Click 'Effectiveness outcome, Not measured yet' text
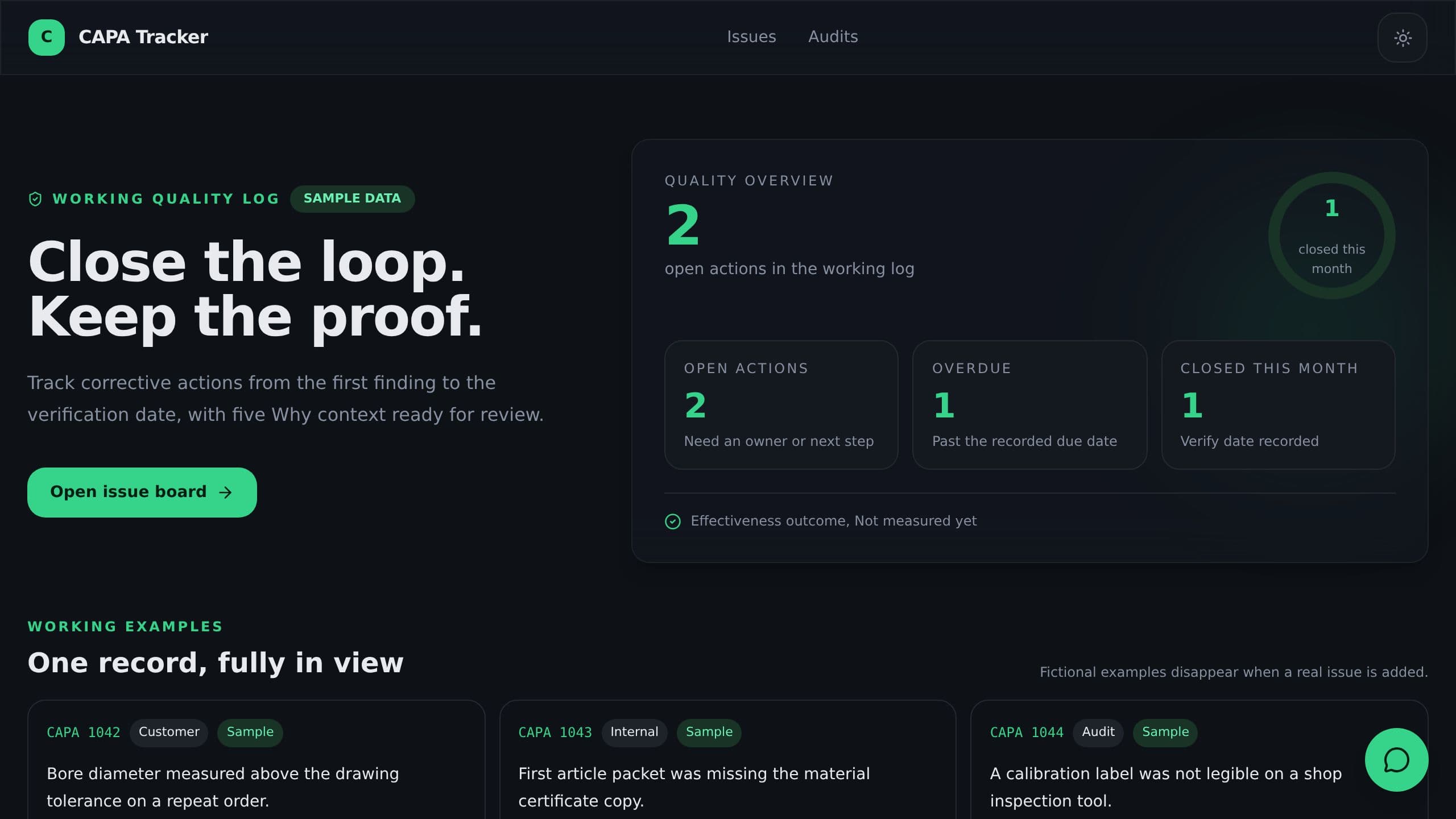The height and width of the screenshot is (819, 1456). [834, 521]
